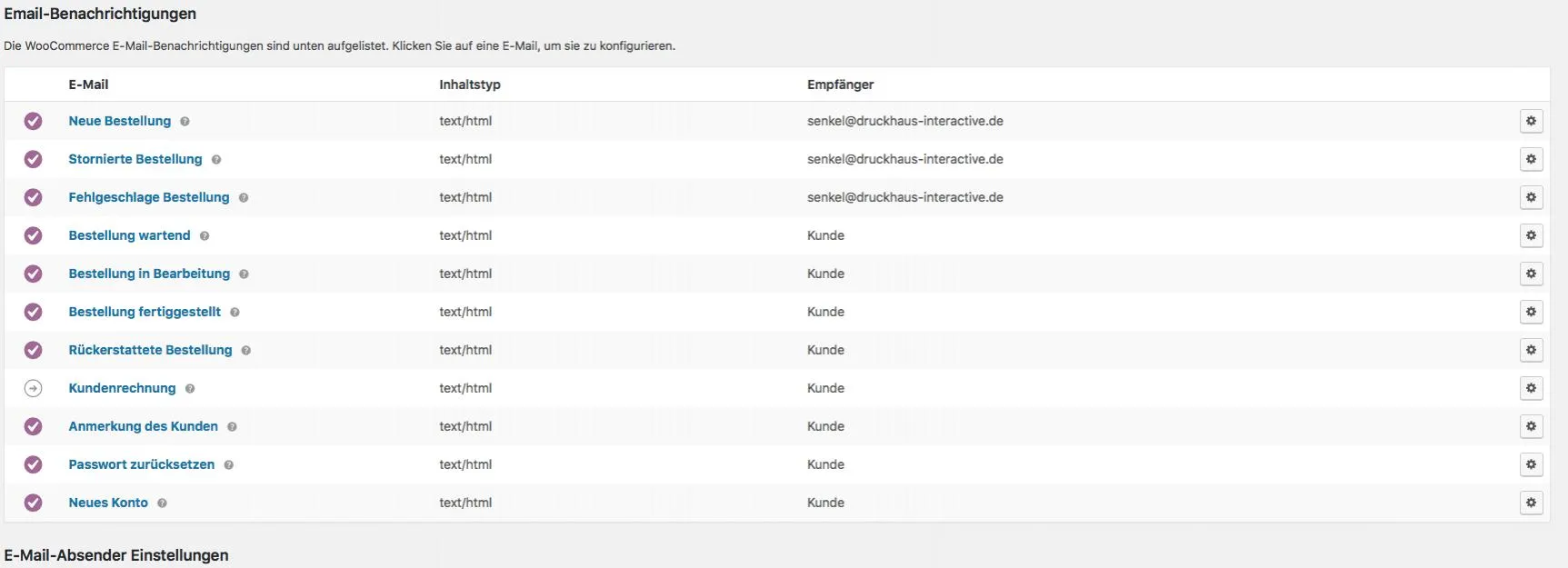Open gear settings for Neue Bestellung email
1568x568 pixels.
[1531, 121]
